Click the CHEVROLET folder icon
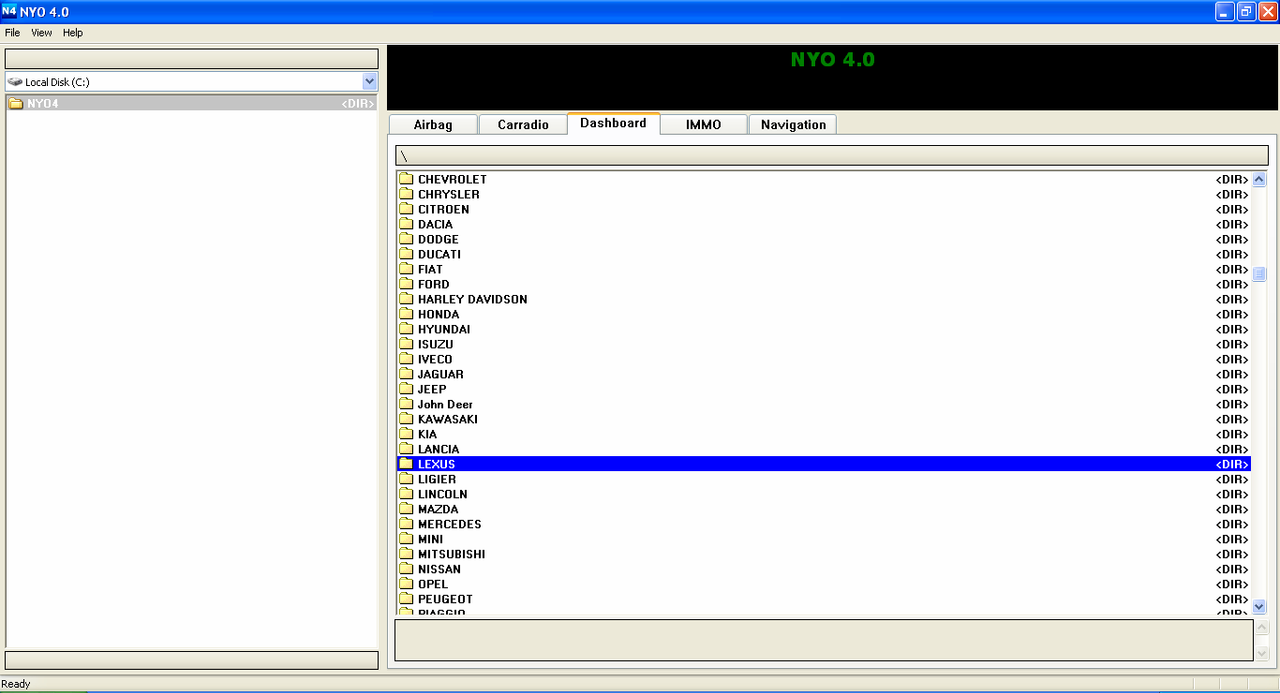The image size is (1280, 693). pos(406,179)
